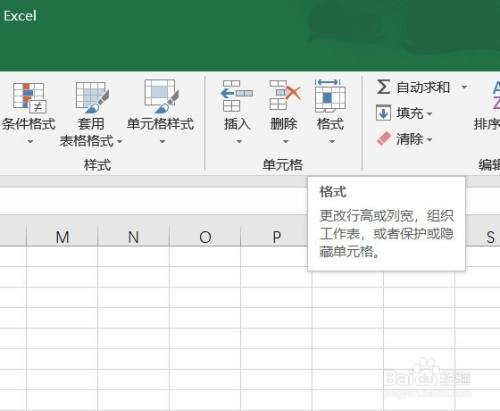Select column N header

pyautogui.click(x=134, y=236)
